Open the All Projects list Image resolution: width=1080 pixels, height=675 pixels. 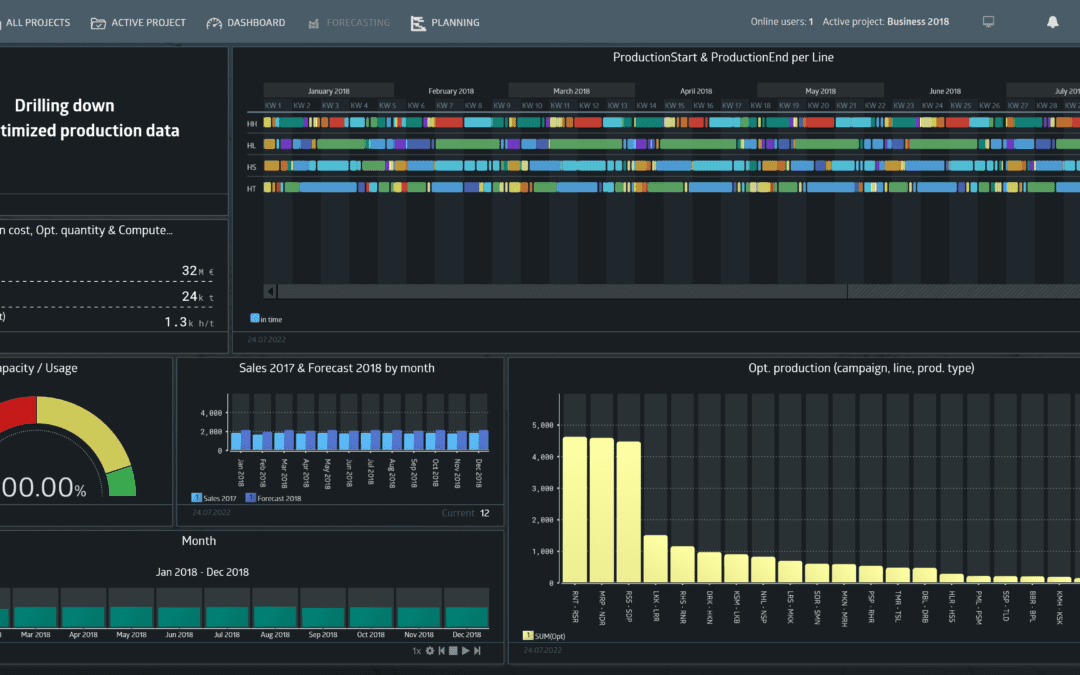[x=36, y=23]
